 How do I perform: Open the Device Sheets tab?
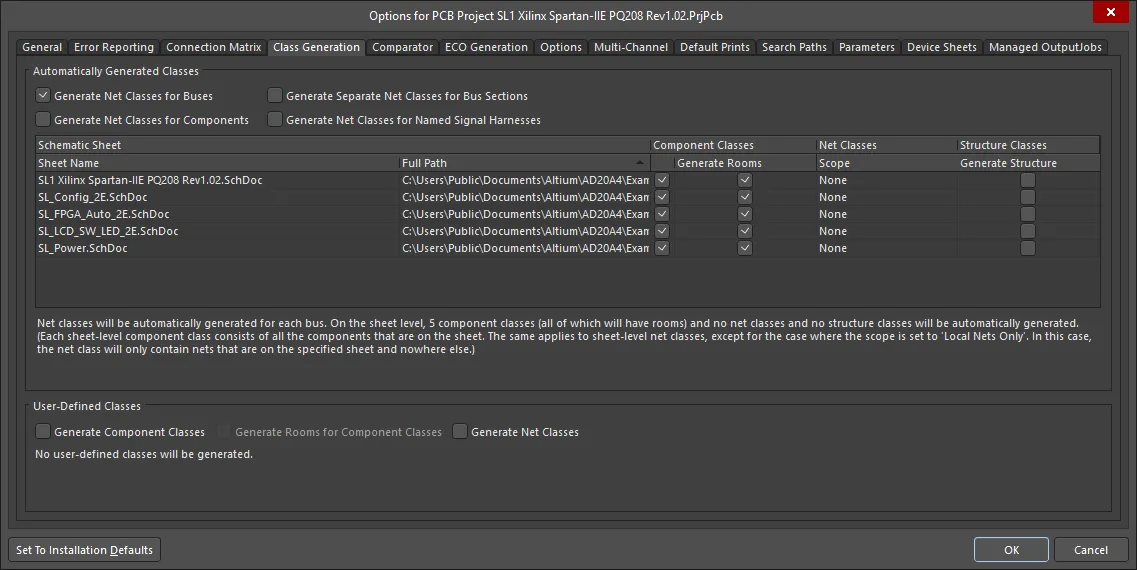(x=941, y=47)
